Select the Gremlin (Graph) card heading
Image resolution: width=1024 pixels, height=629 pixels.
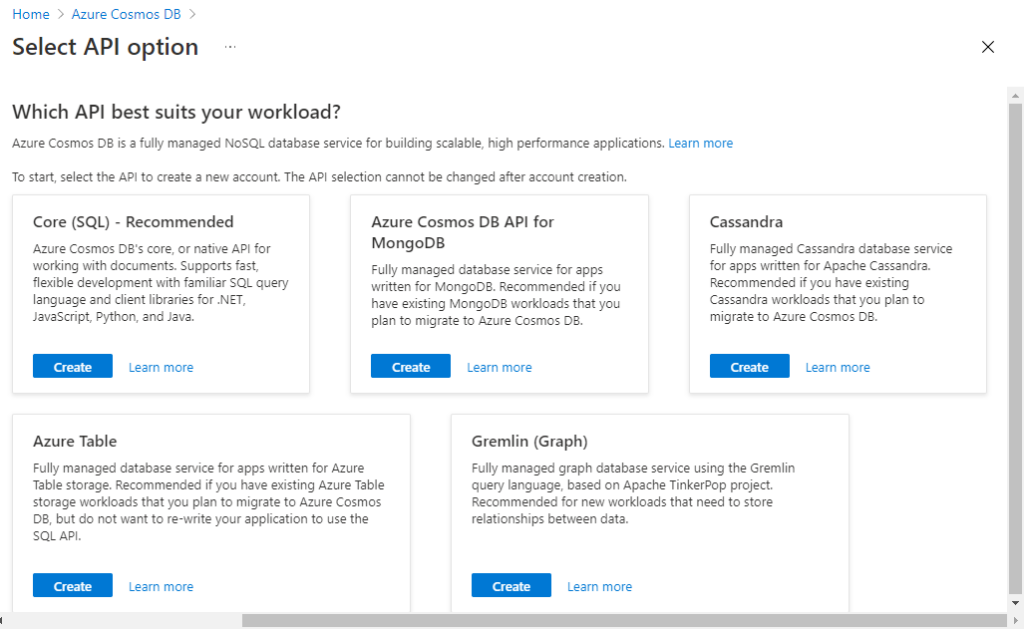pyautogui.click(x=529, y=441)
